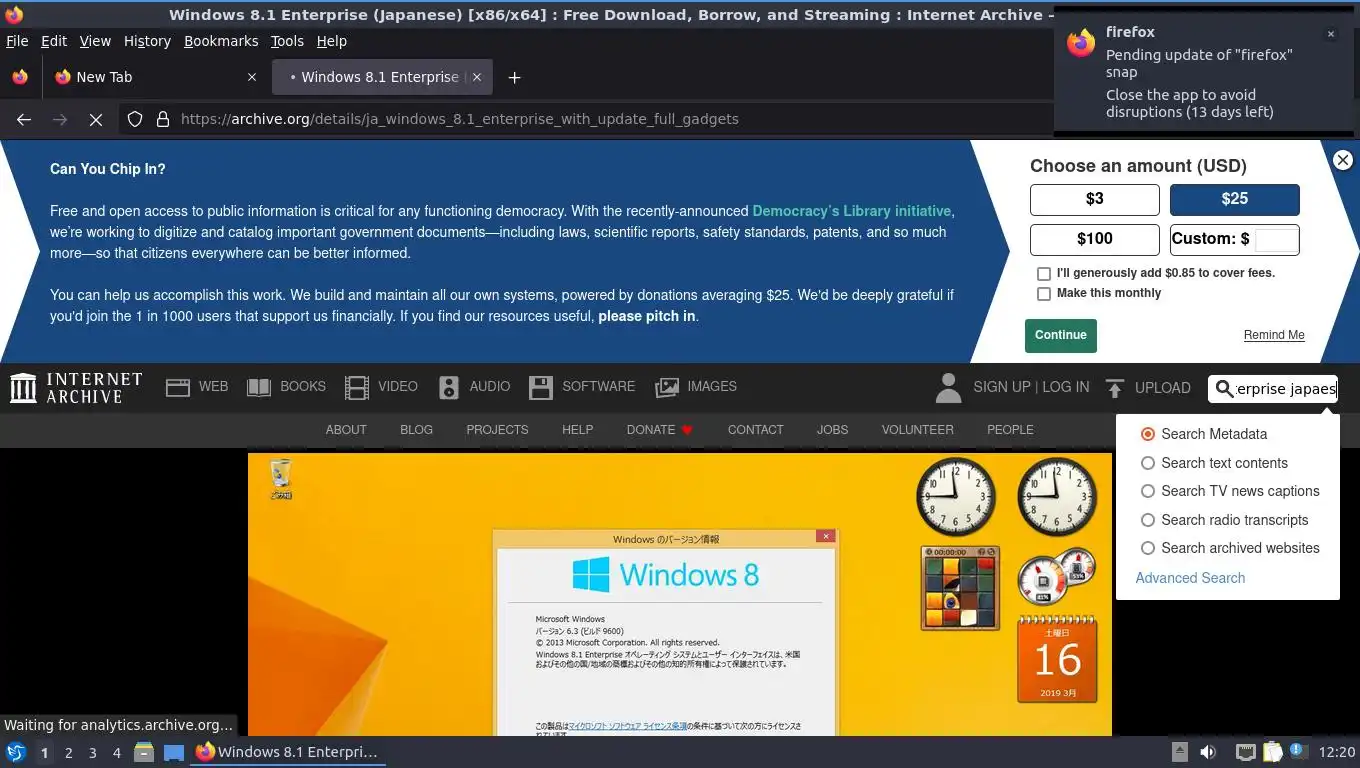The height and width of the screenshot is (768, 1360).
Task: Open the Audio section icon
Action: point(449,388)
